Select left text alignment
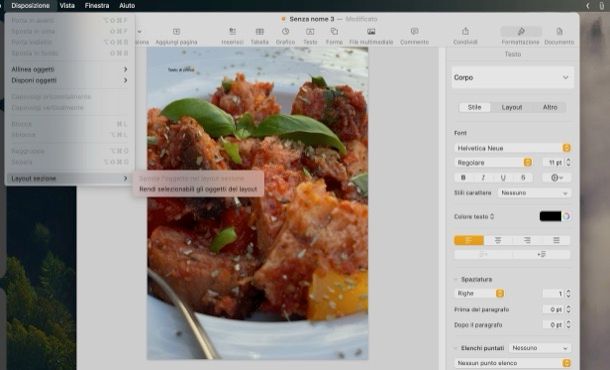 tap(469, 240)
